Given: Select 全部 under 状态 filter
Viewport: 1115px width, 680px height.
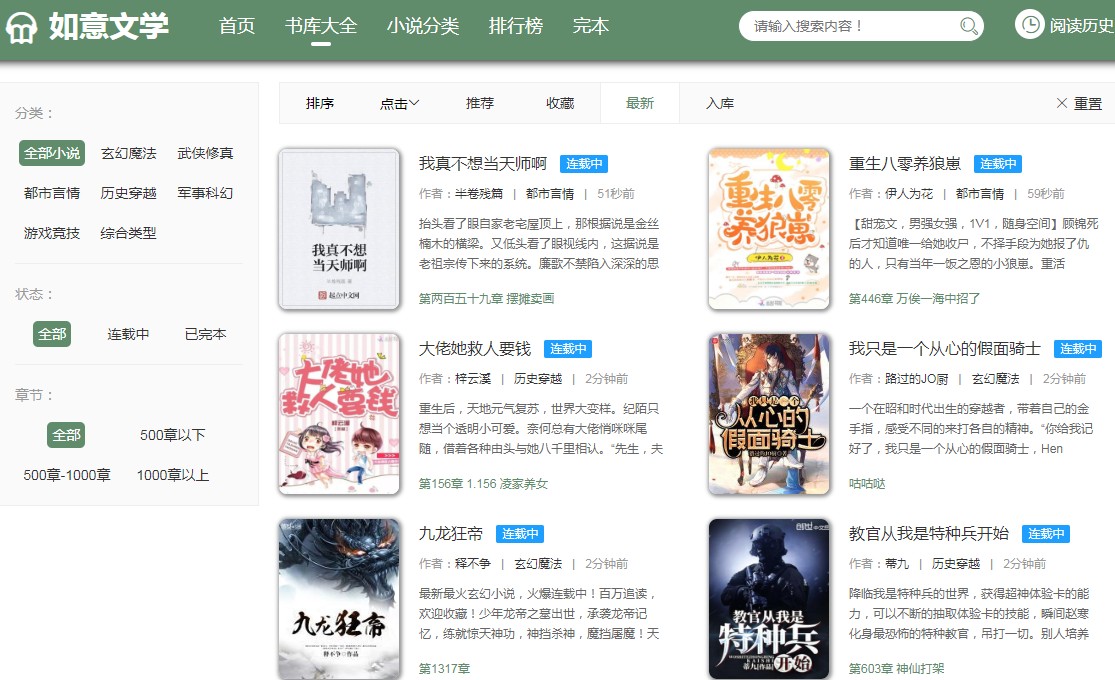Looking at the screenshot, I should 52,334.
